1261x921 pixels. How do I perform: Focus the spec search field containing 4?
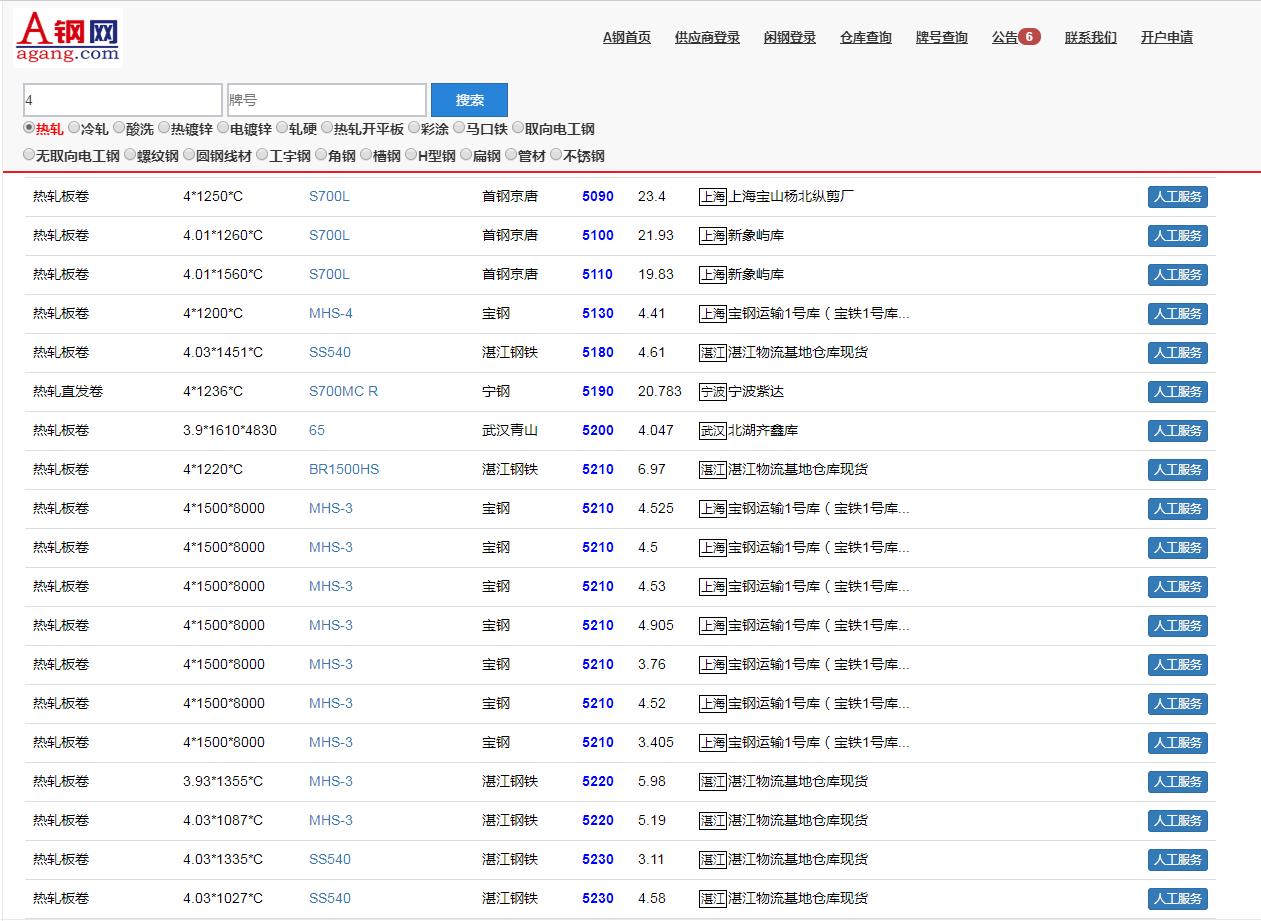tap(122, 100)
